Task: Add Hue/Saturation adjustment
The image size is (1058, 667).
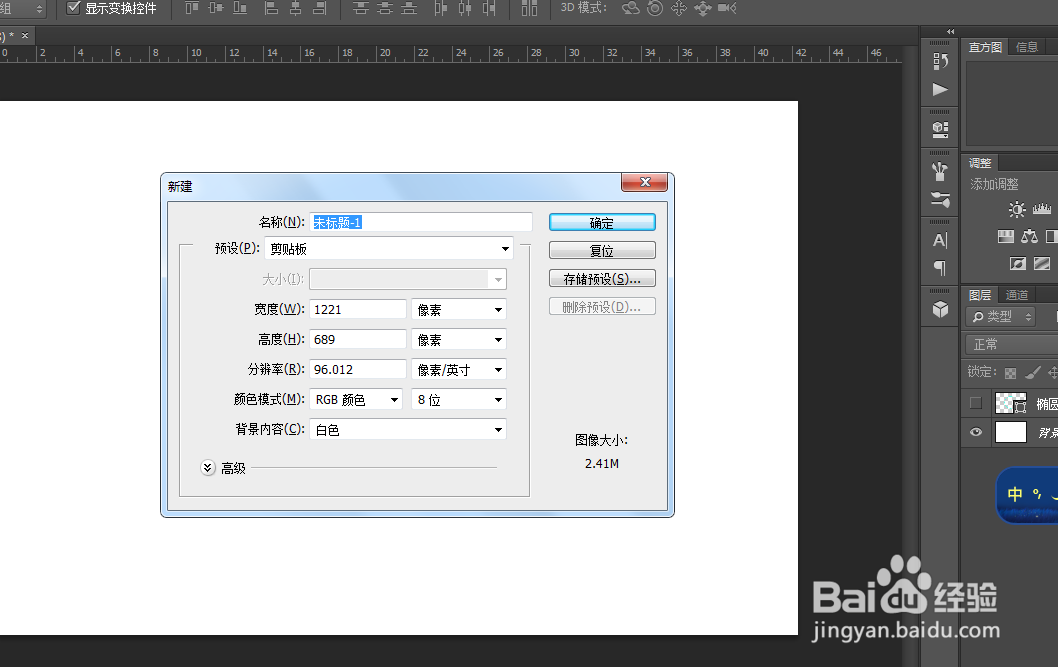Action: pyautogui.click(x=1005, y=236)
